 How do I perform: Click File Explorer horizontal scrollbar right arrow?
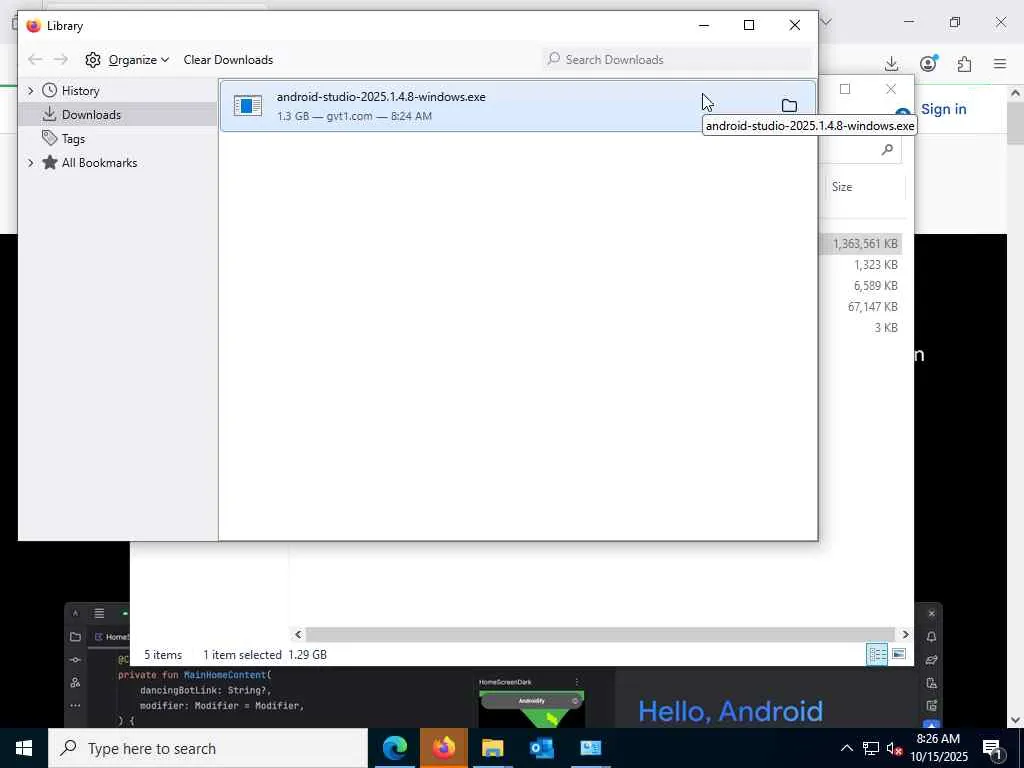point(905,634)
